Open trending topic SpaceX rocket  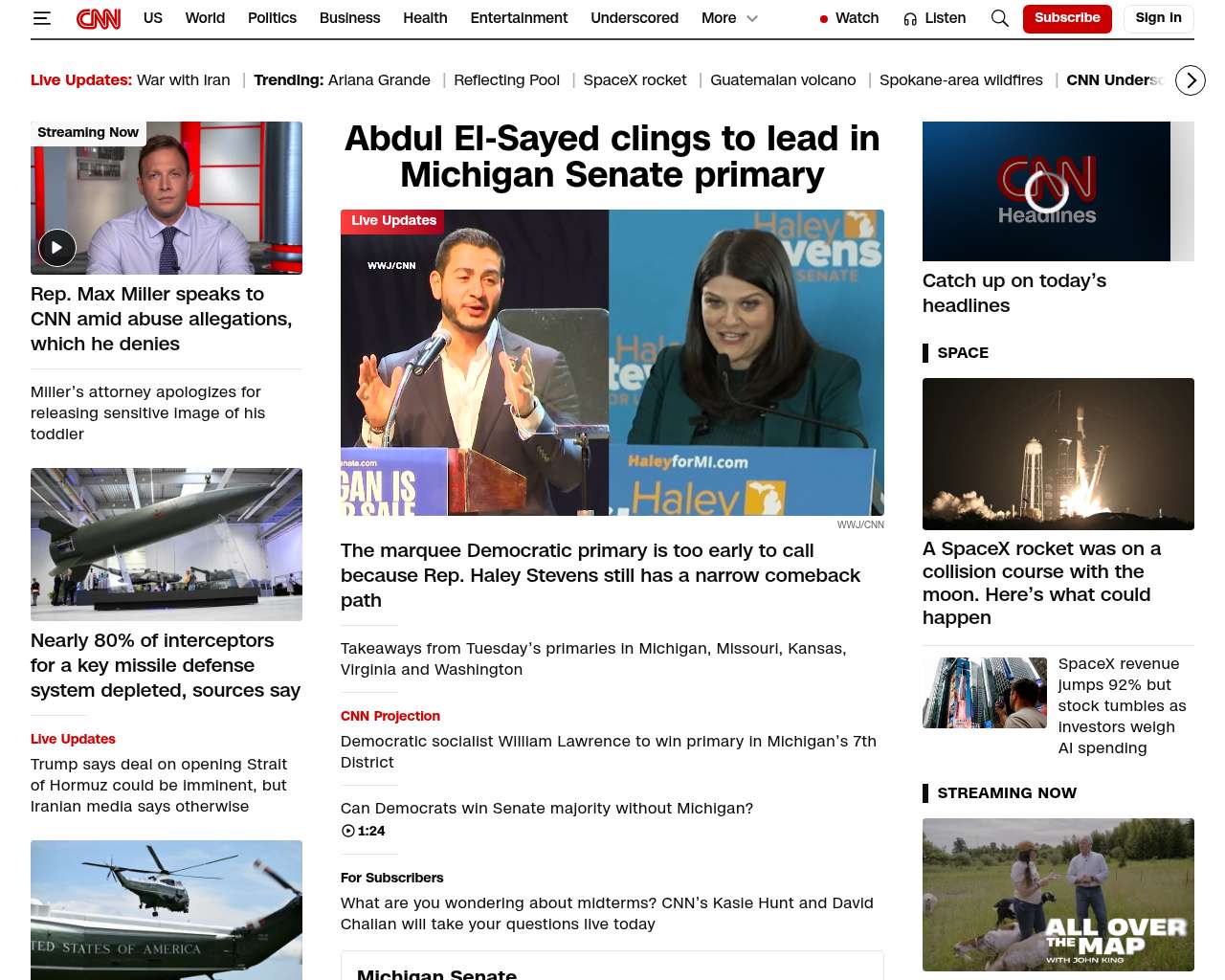(x=635, y=80)
